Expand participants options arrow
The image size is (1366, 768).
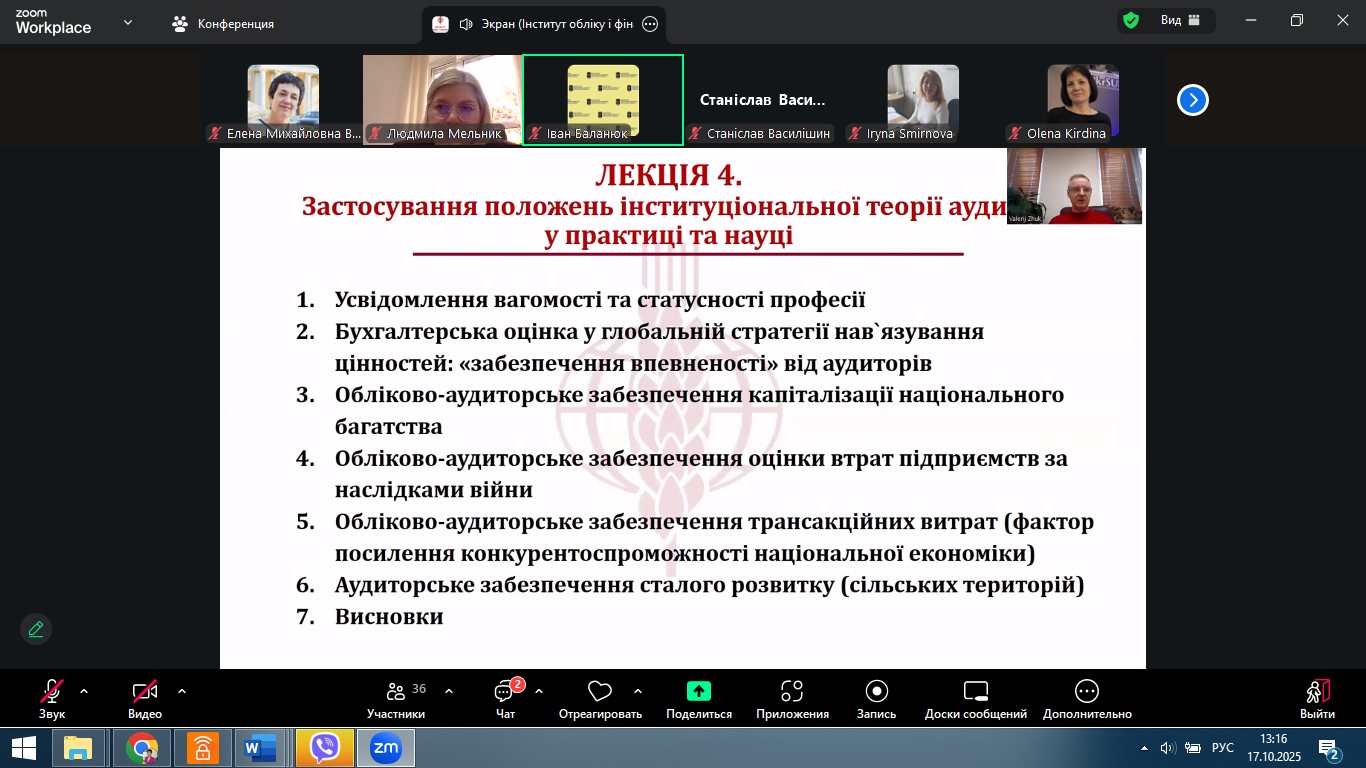449,691
